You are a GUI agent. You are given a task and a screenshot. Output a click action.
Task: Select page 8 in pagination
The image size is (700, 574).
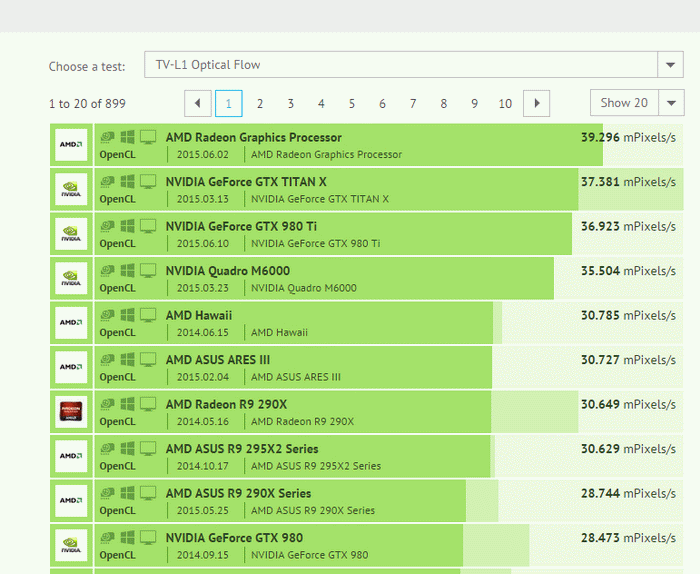click(443, 104)
